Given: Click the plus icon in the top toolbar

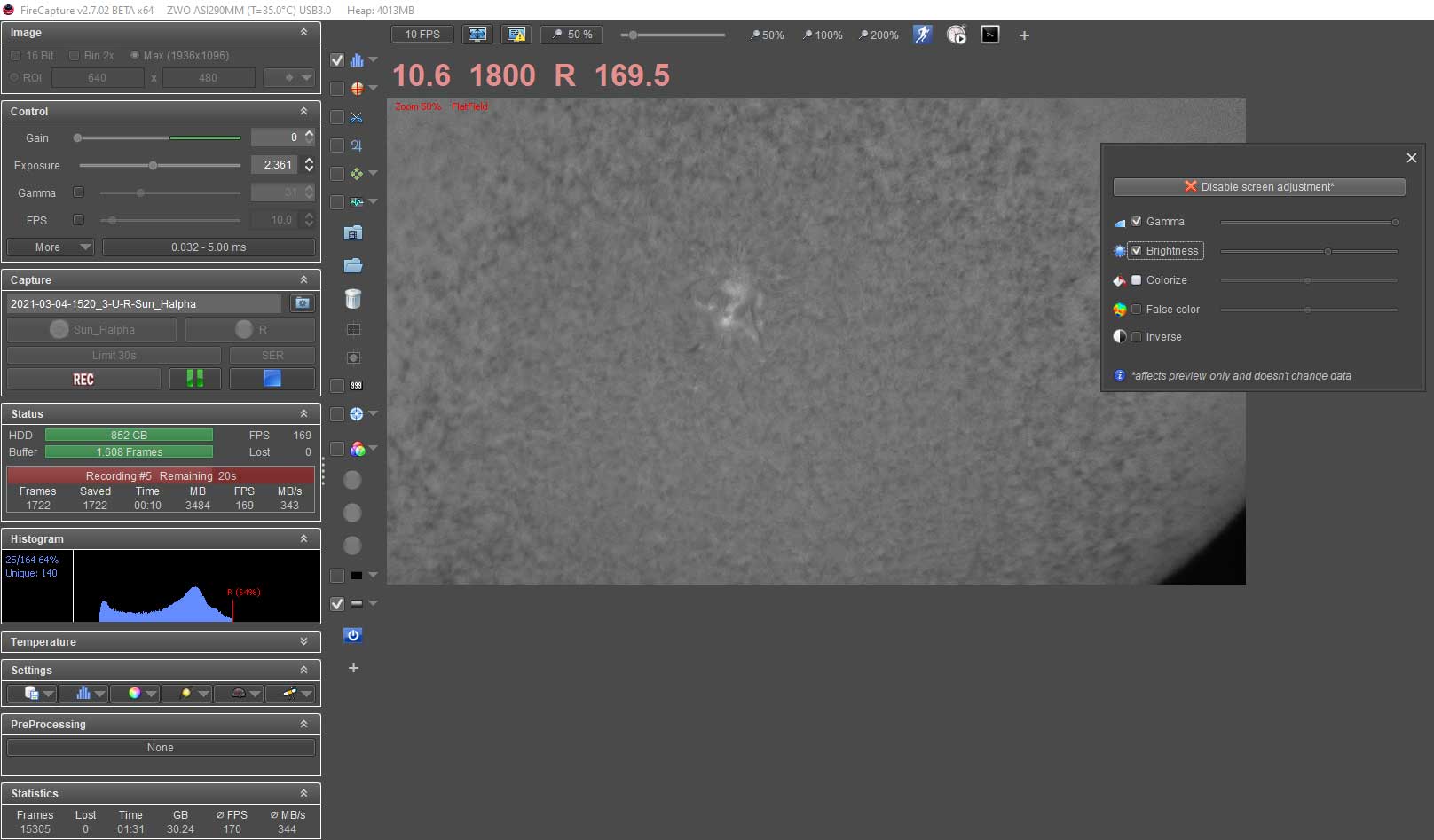Looking at the screenshot, I should pos(1024,35).
